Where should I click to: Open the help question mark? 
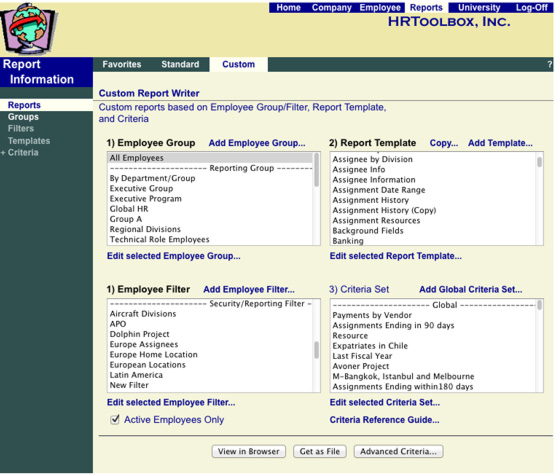(x=549, y=65)
